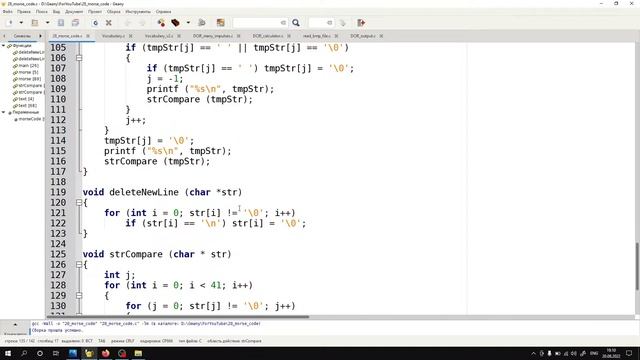
Task: Open the Вид menu
Action: [56, 12]
